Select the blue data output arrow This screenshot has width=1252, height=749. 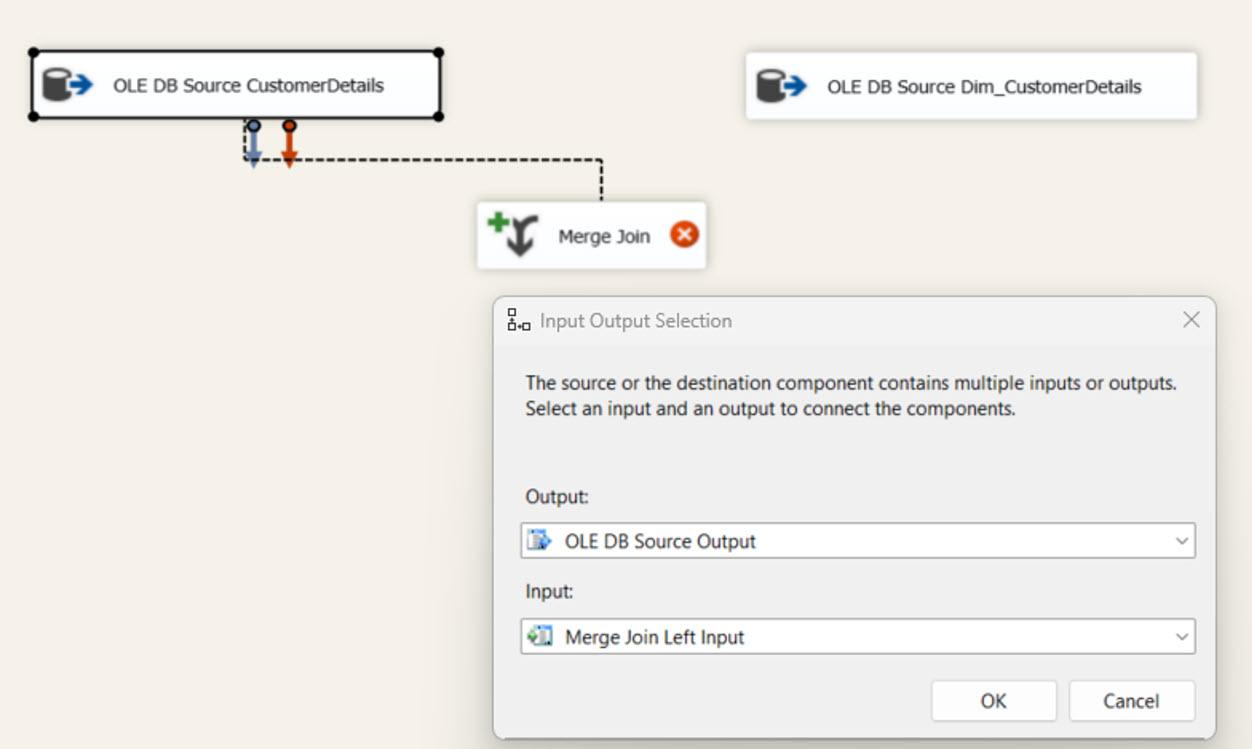pyautogui.click(x=254, y=146)
